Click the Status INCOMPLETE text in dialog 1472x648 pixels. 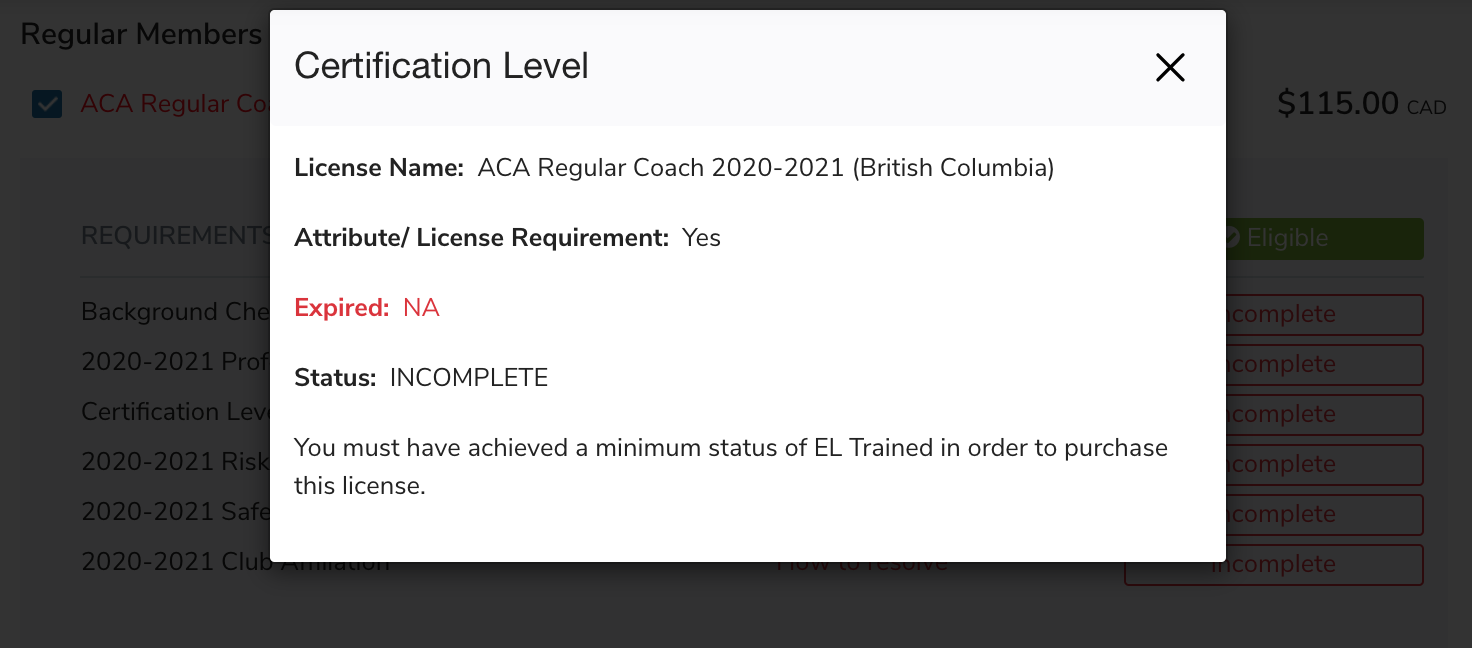[x=421, y=378]
